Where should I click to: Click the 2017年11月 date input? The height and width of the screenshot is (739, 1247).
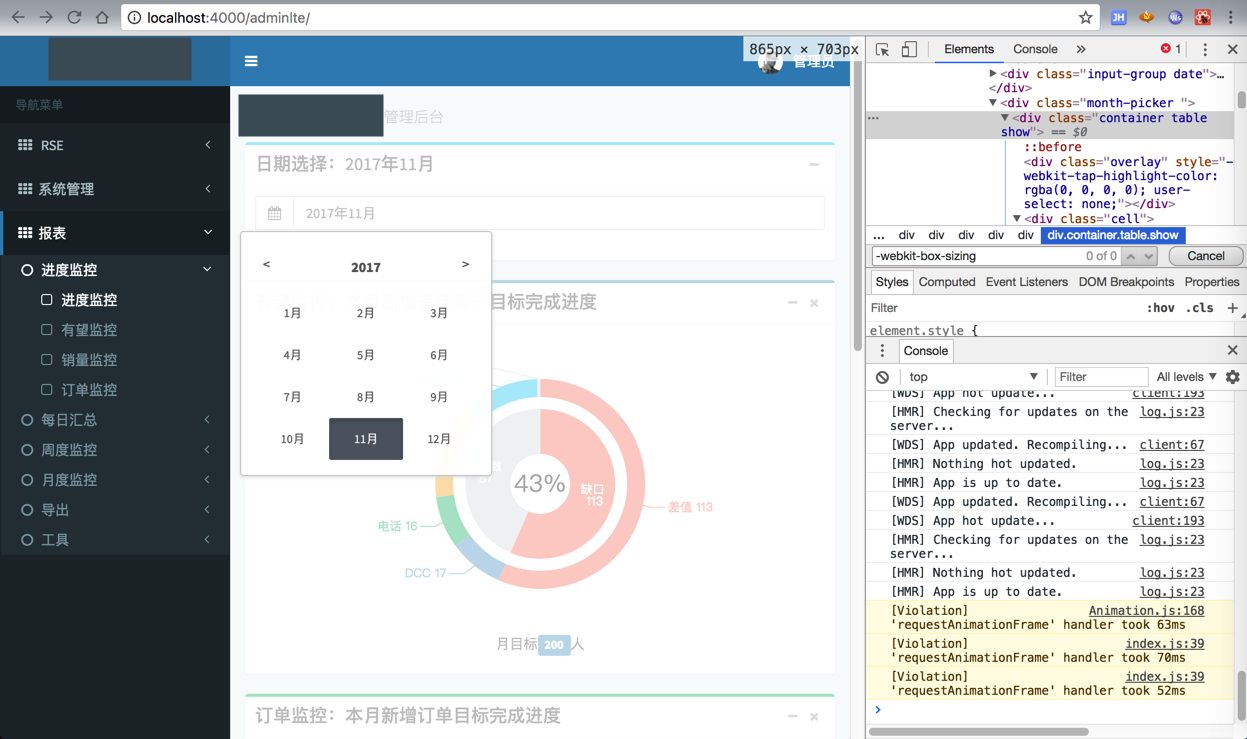[558, 213]
